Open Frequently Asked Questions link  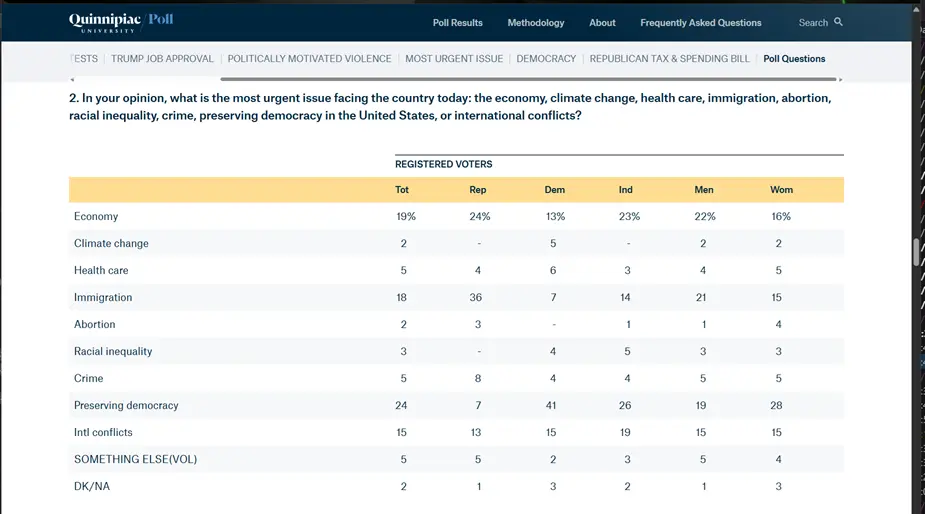click(x=700, y=23)
